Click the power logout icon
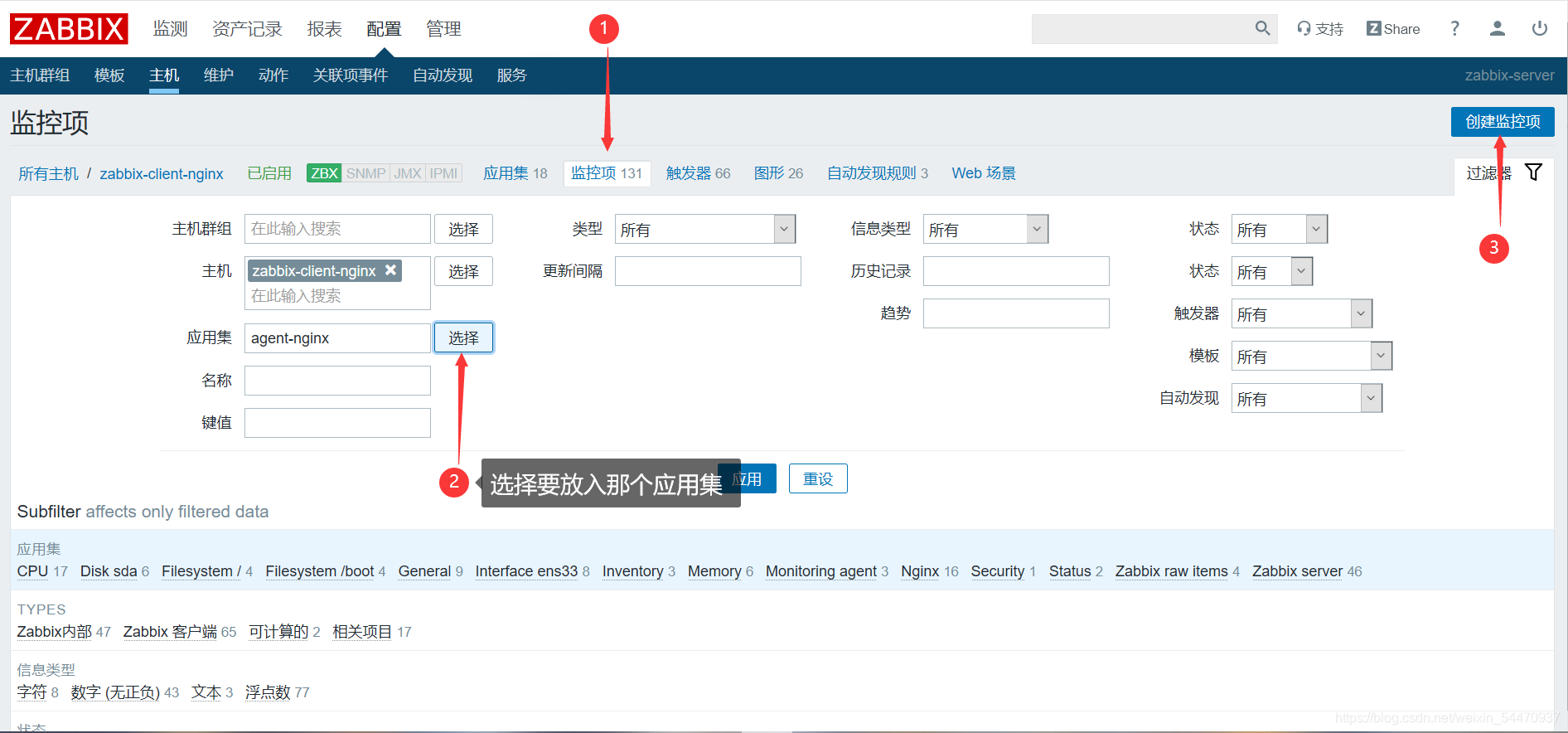1568x733 pixels. pyautogui.click(x=1540, y=29)
